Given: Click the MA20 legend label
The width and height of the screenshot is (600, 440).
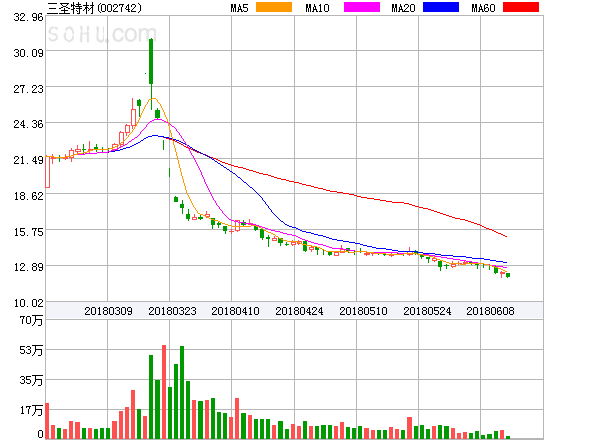Looking at the screenshot, I should click(x=403, y=8).
